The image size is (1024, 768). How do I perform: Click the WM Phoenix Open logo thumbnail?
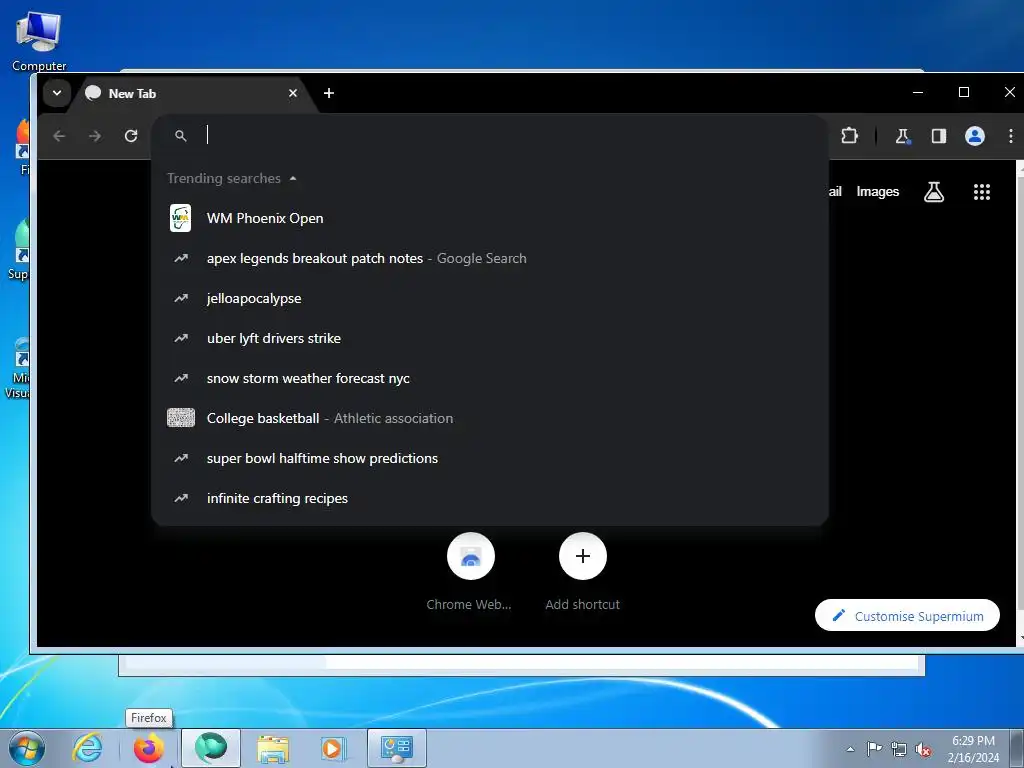180,218
